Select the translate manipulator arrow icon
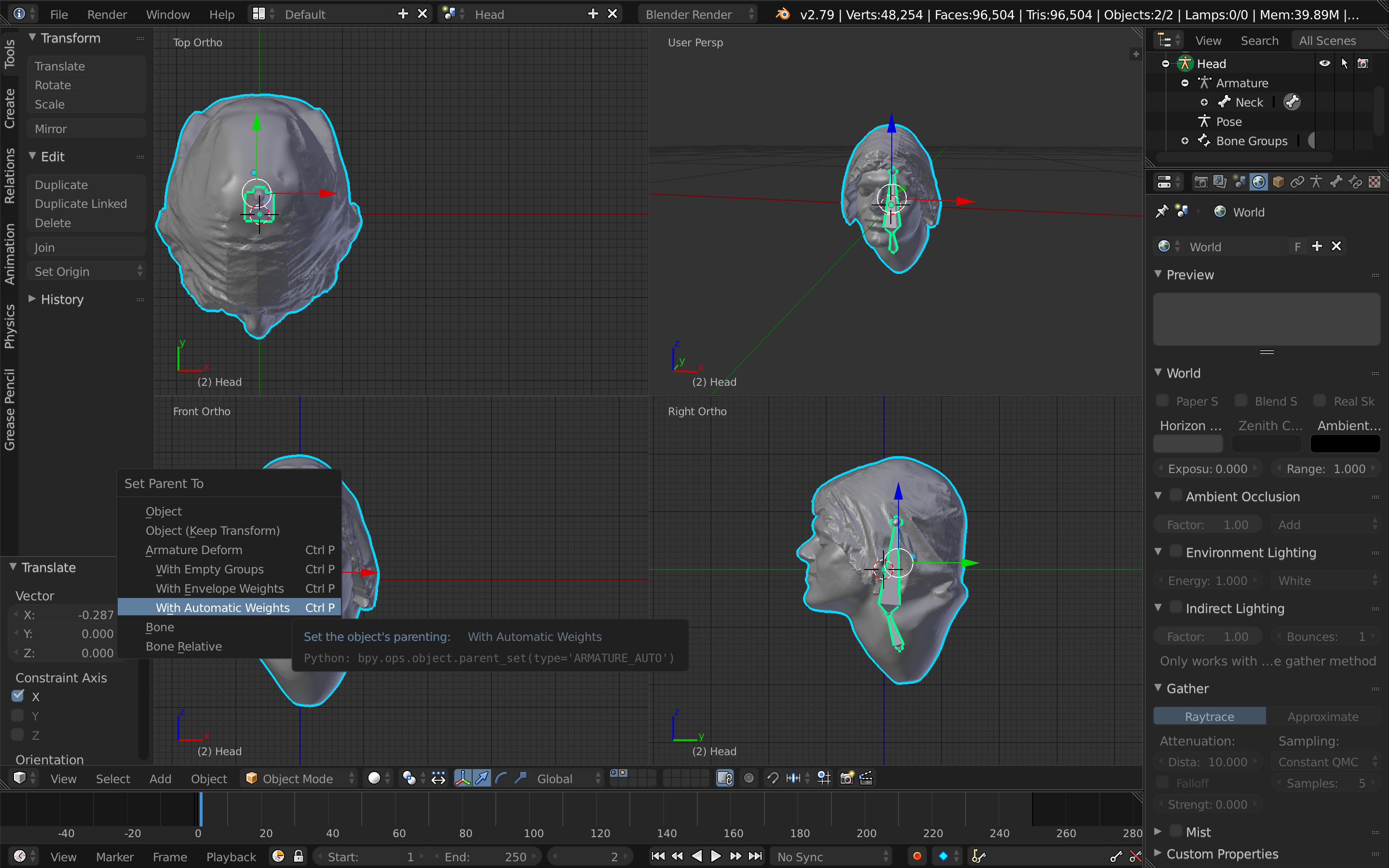 [482, 778]
